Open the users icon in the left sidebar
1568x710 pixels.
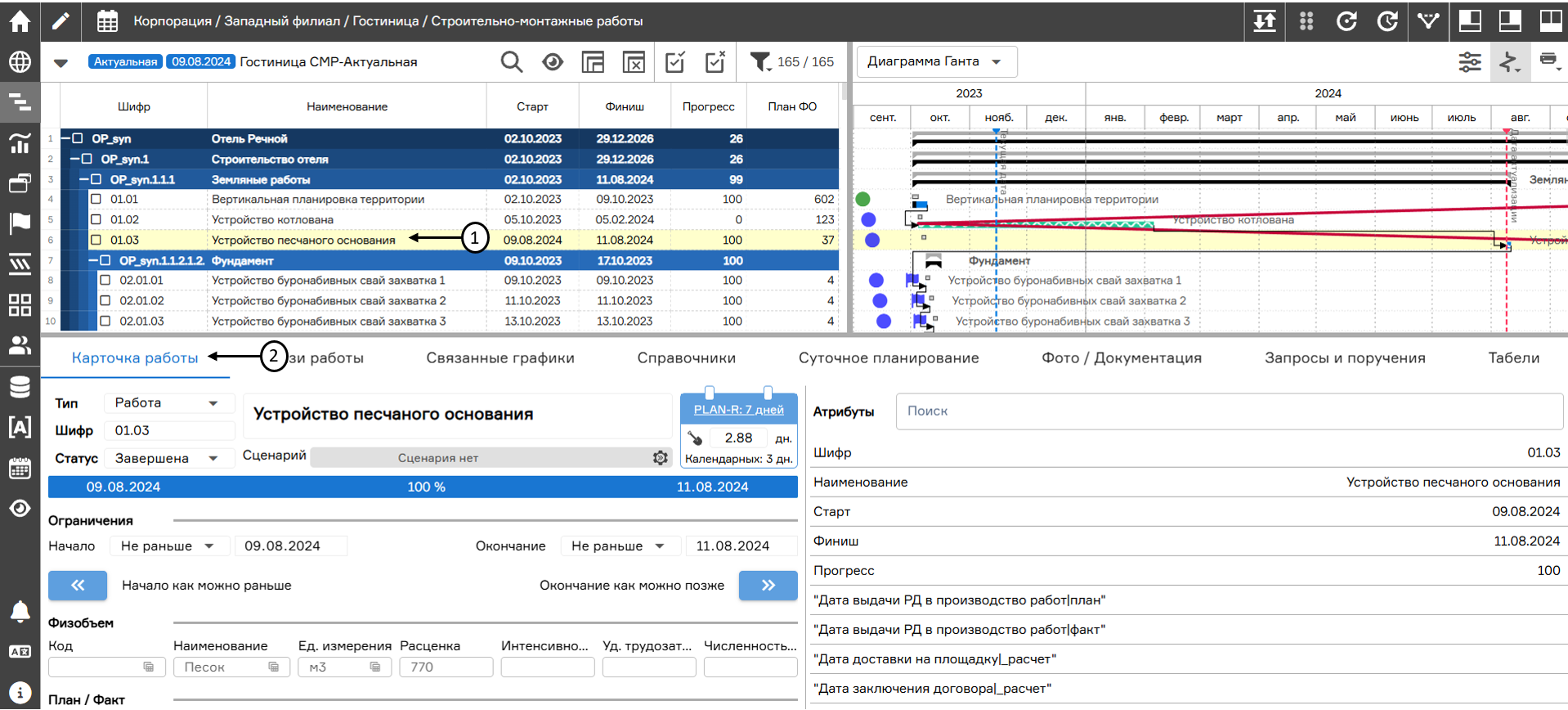pos(20,345)
